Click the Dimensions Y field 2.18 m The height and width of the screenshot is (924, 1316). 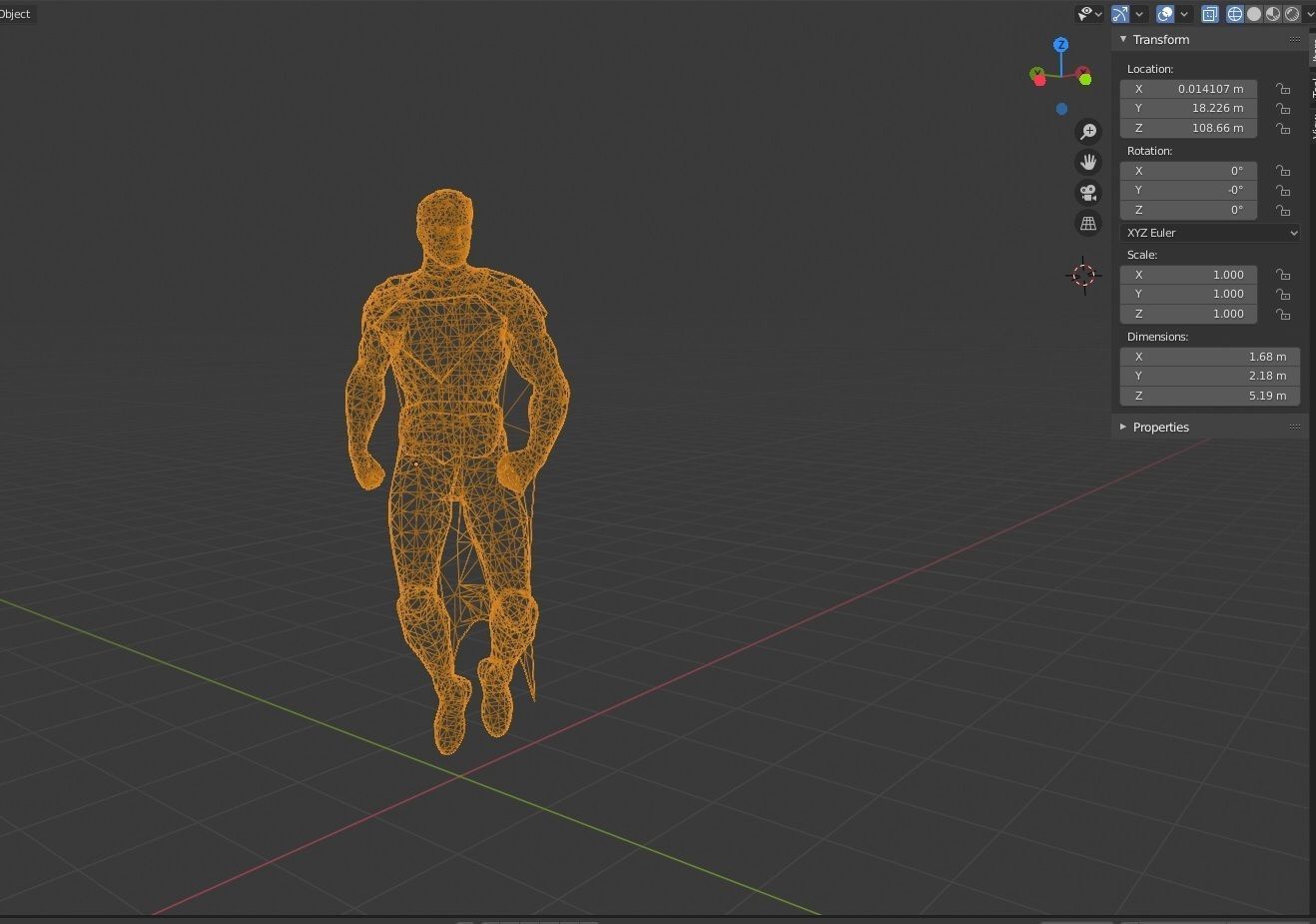1210,376
